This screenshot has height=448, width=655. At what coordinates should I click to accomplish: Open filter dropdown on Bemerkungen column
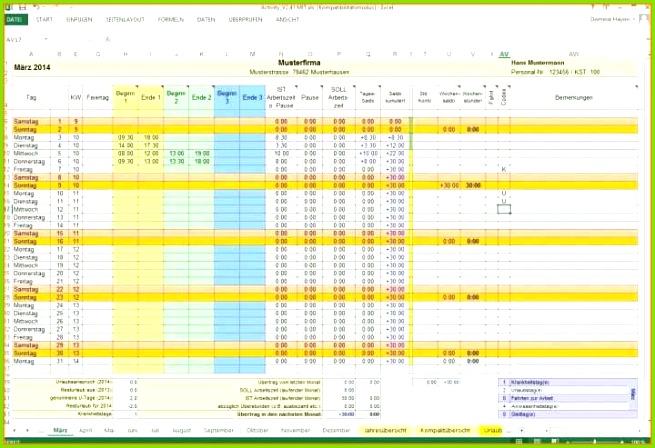pyautogui.click(x=636, y=87)
